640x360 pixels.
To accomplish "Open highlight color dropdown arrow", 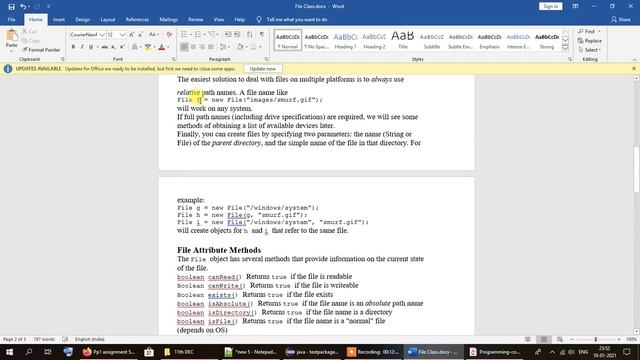I will (x=154, y=47).
